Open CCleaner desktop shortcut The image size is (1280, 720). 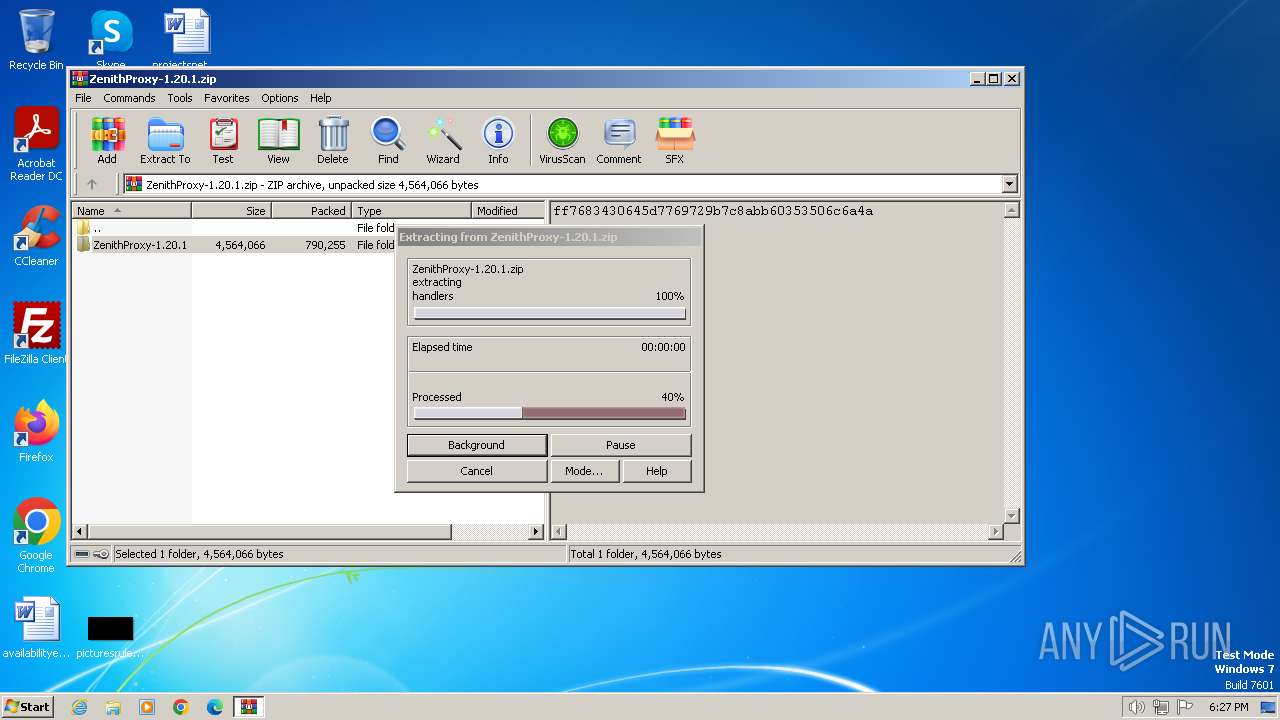coord(36,236)
